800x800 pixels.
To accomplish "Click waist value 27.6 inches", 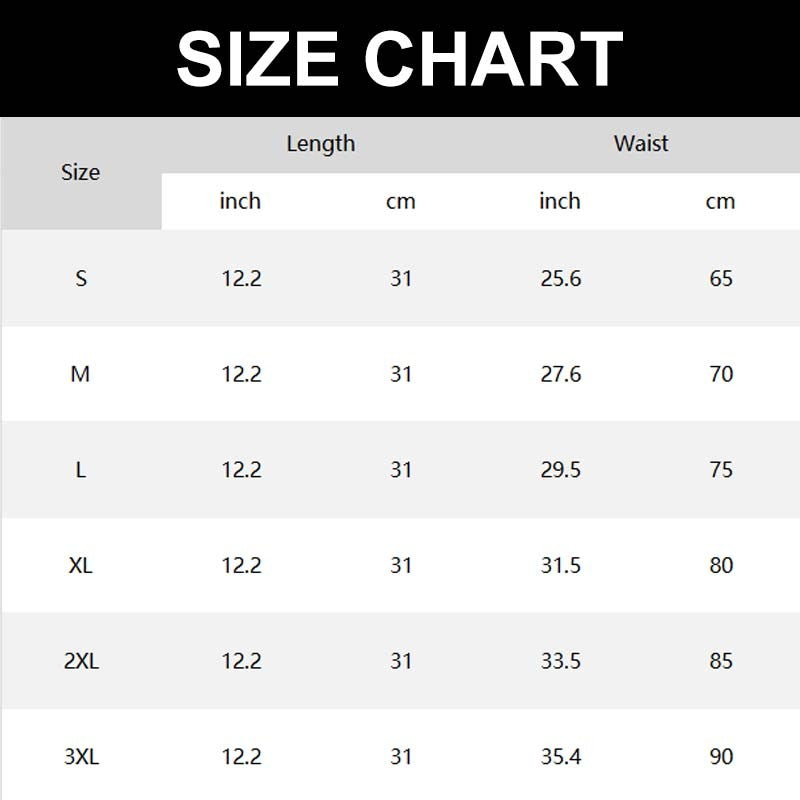I will pyautogui.click(x=561, y=374).
